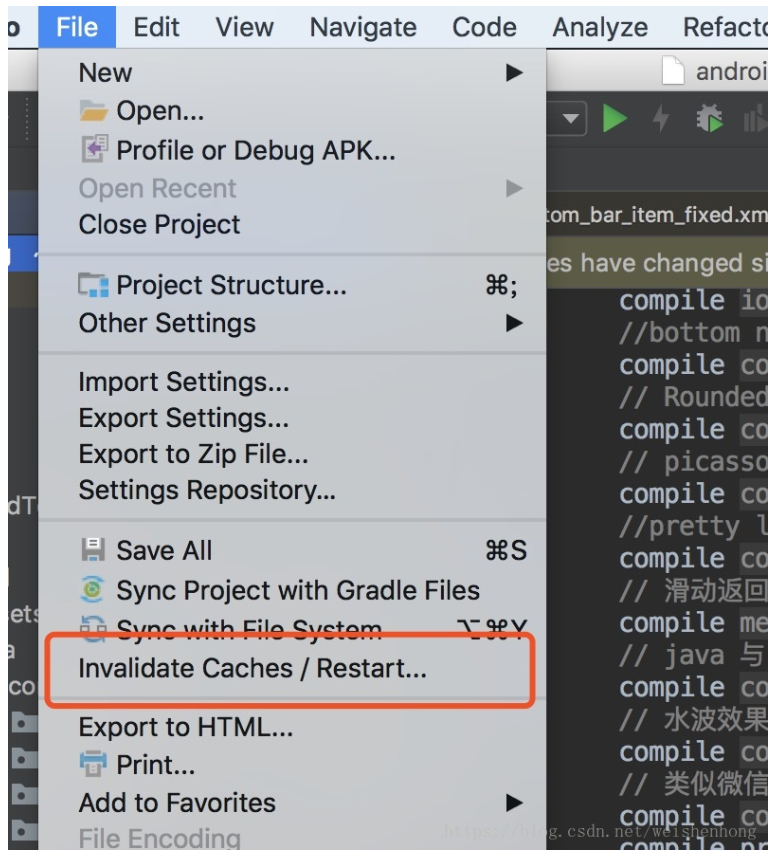Click the Project Structure icon
This screenshot has width=778, height=858.
(x=93, y=285)
